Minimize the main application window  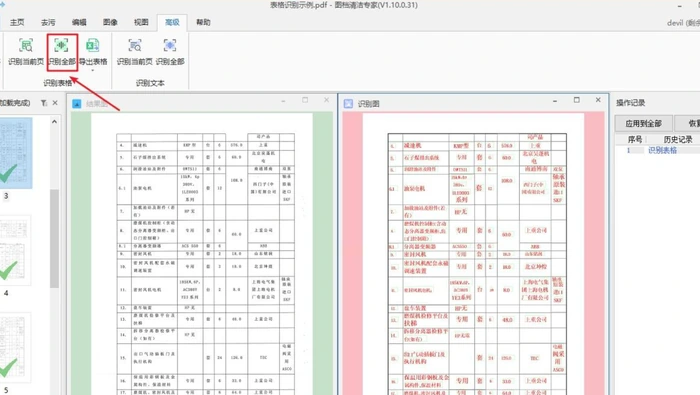tap(680, 6)
